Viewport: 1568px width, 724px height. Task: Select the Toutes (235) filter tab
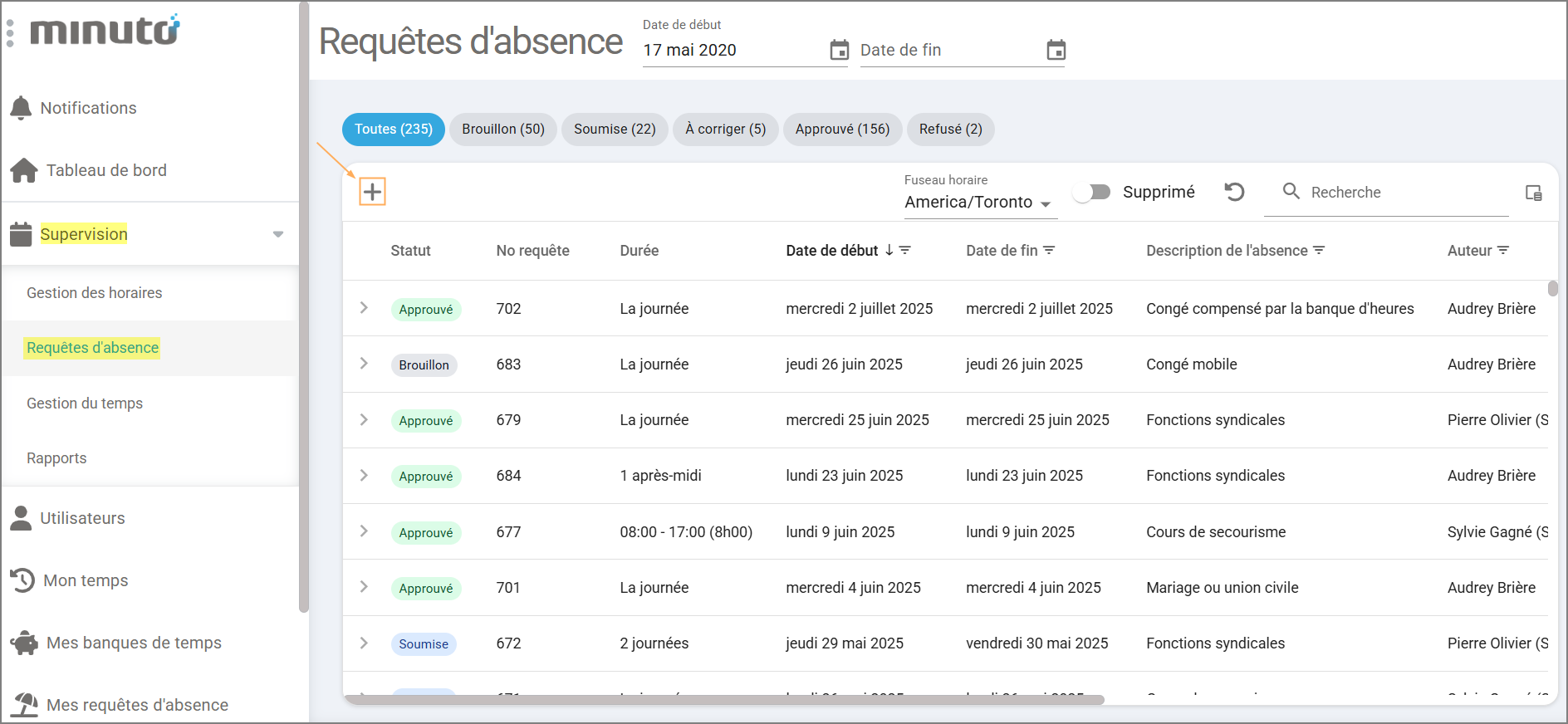pos(394,129)
